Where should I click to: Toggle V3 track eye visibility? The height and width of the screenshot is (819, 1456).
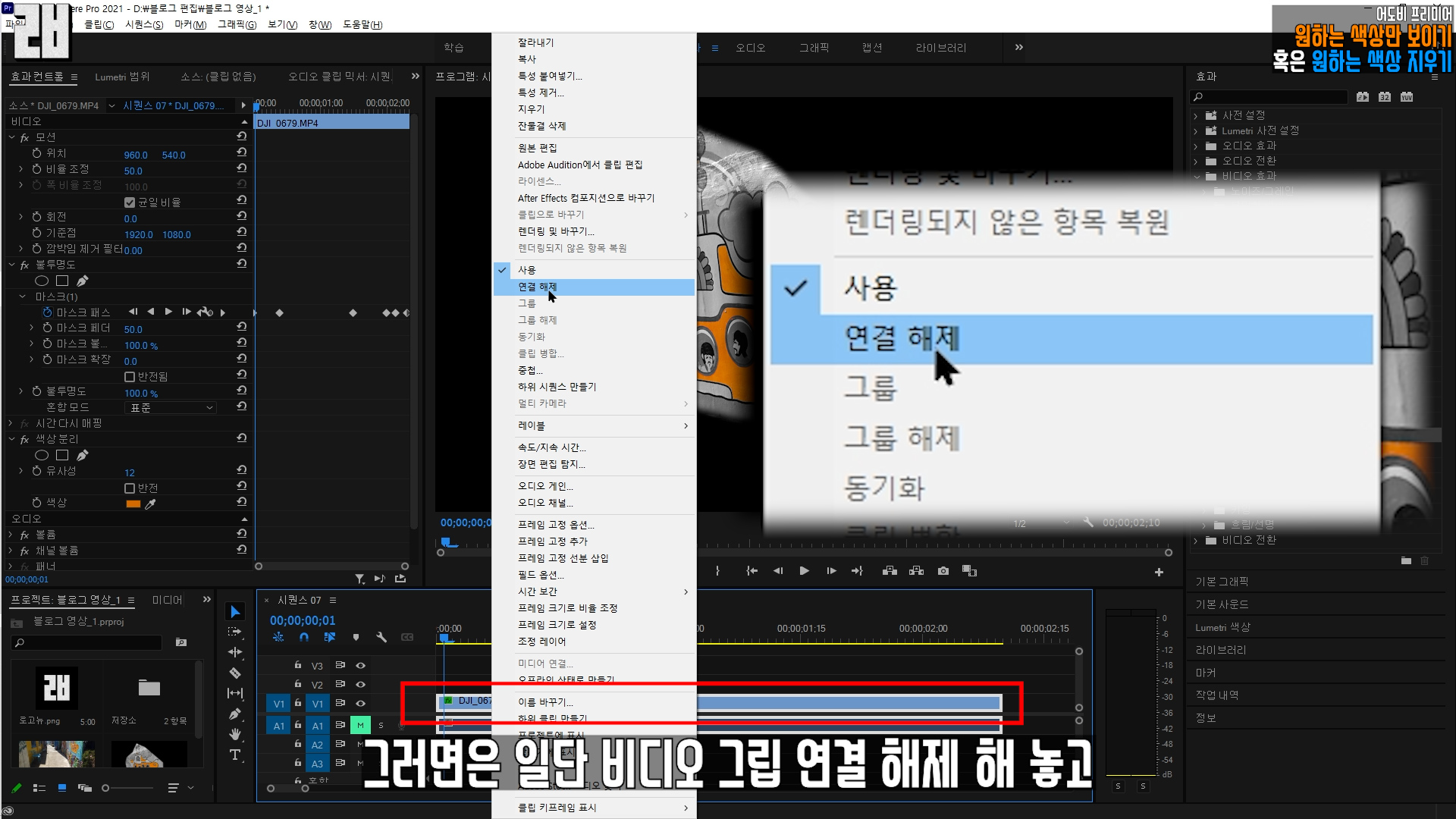click(x=361, y=665)
